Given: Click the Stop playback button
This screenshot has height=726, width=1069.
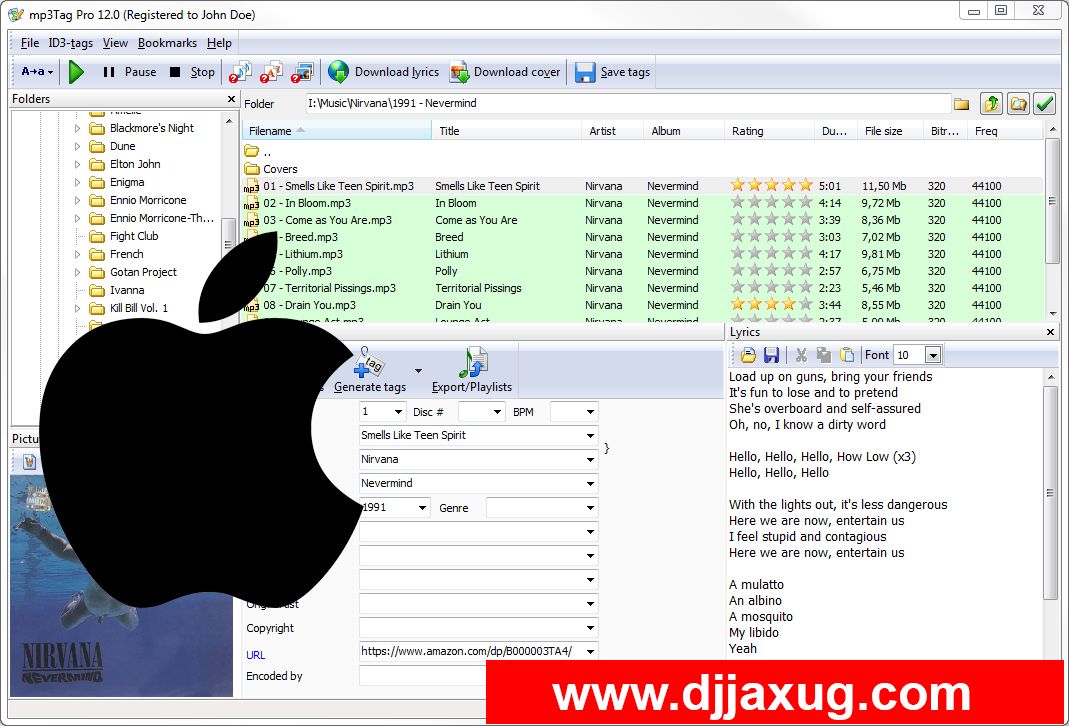Looking at the screenshot, I should [x=192, y=72].
